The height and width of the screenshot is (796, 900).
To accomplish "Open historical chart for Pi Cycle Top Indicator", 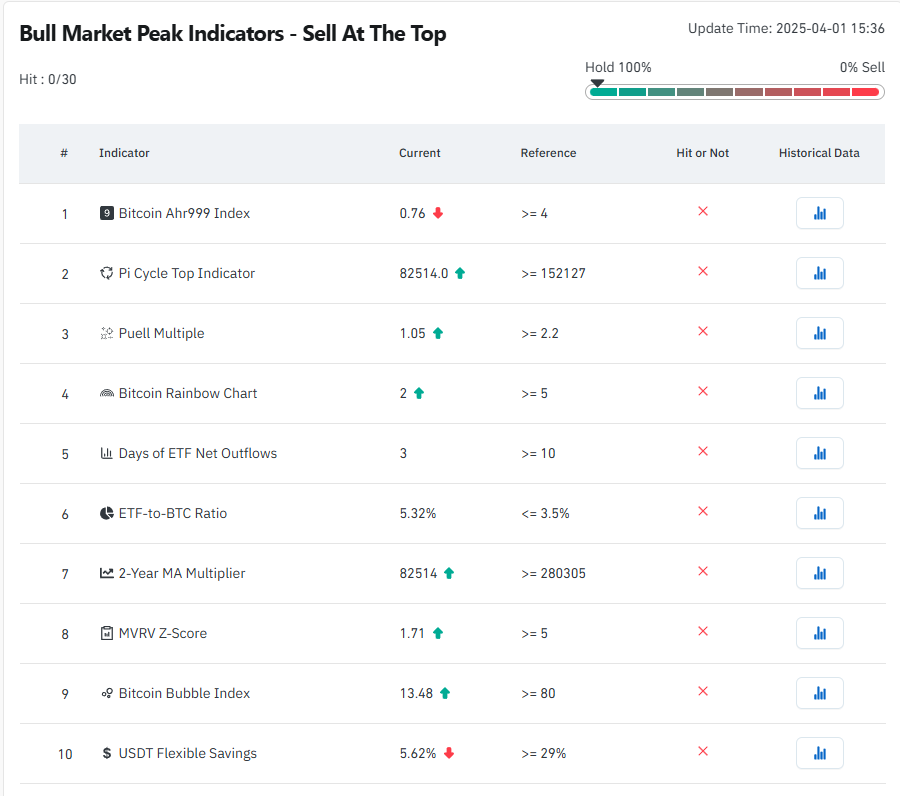I will click(819, 273).
